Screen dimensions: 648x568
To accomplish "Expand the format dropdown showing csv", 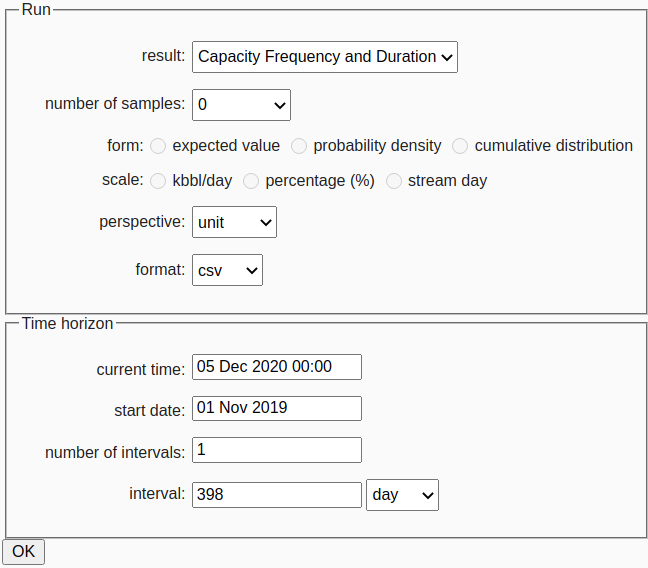I will pyautogui.click(x=227, y=270).
